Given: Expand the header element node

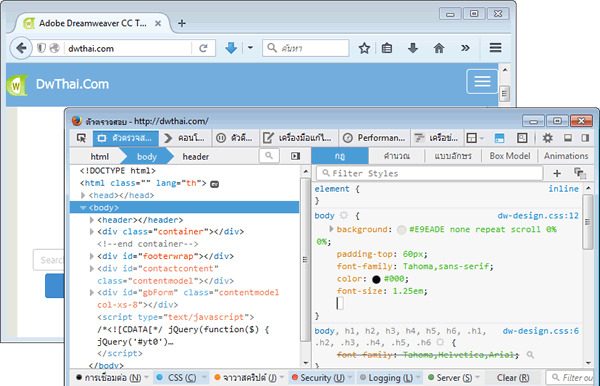Looking at the screenshot, I should tap(91, 220).
